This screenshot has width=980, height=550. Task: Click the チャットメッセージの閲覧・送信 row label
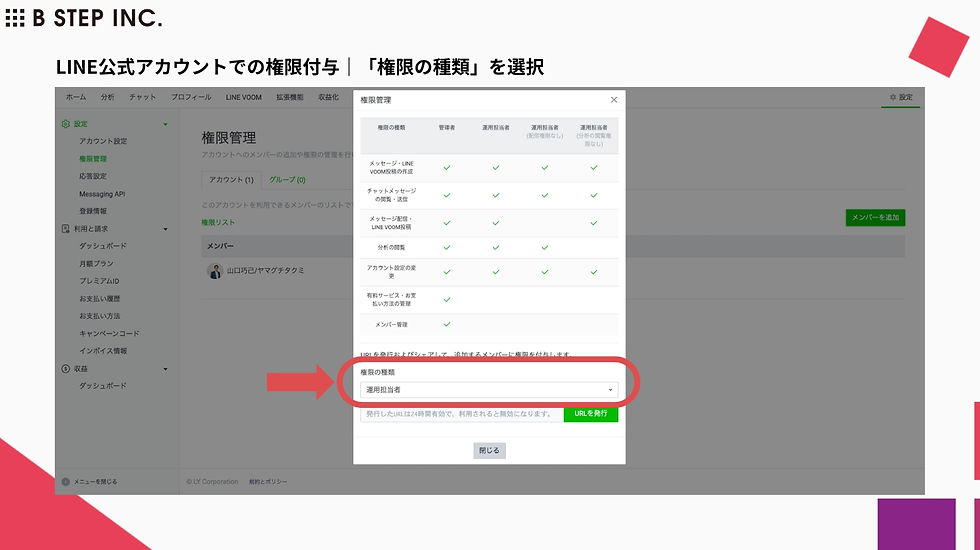[392, 195]
